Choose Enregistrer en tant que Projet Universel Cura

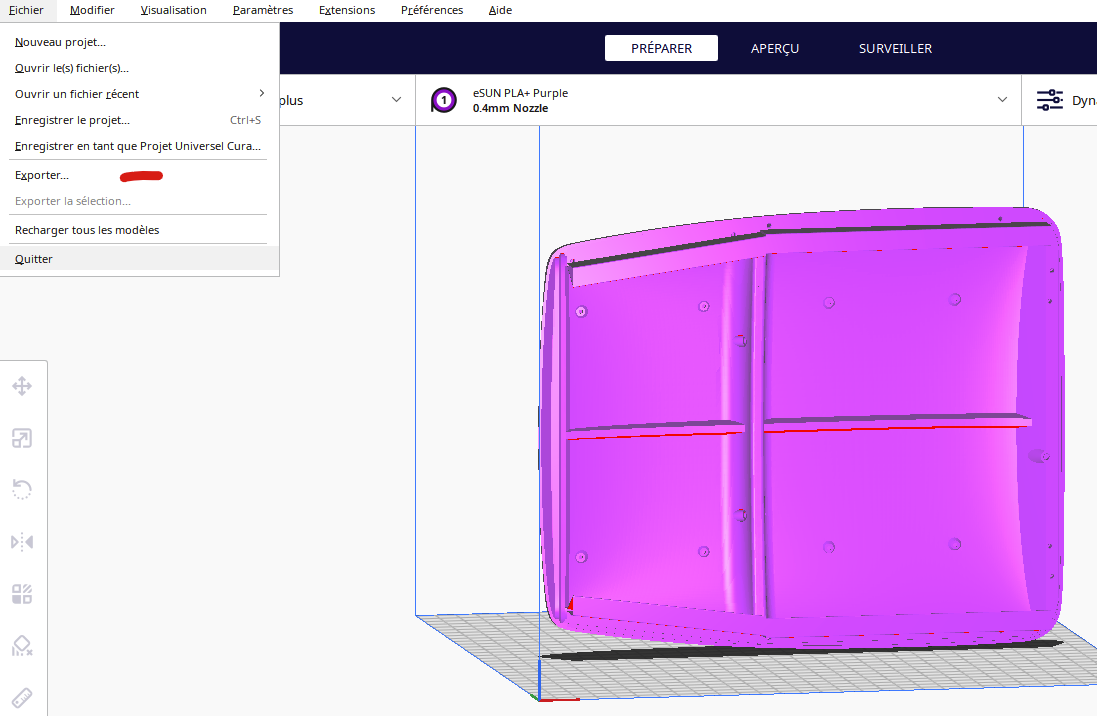(x=139, y=146)
